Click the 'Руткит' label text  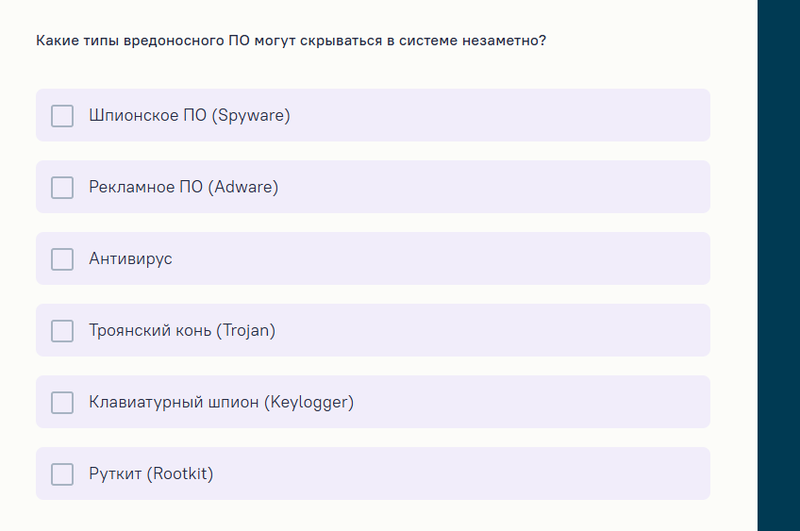tap(115, 474)
